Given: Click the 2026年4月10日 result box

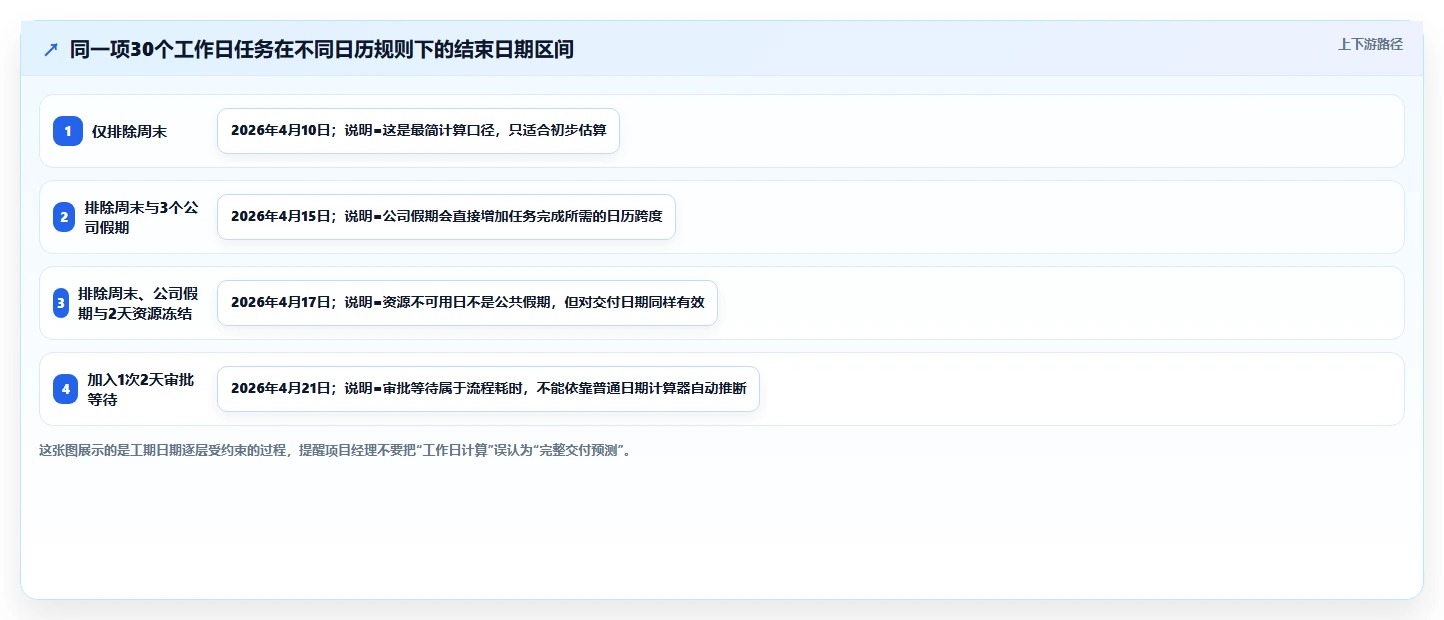Looking at the screenshot, I should tap(418, 131).
